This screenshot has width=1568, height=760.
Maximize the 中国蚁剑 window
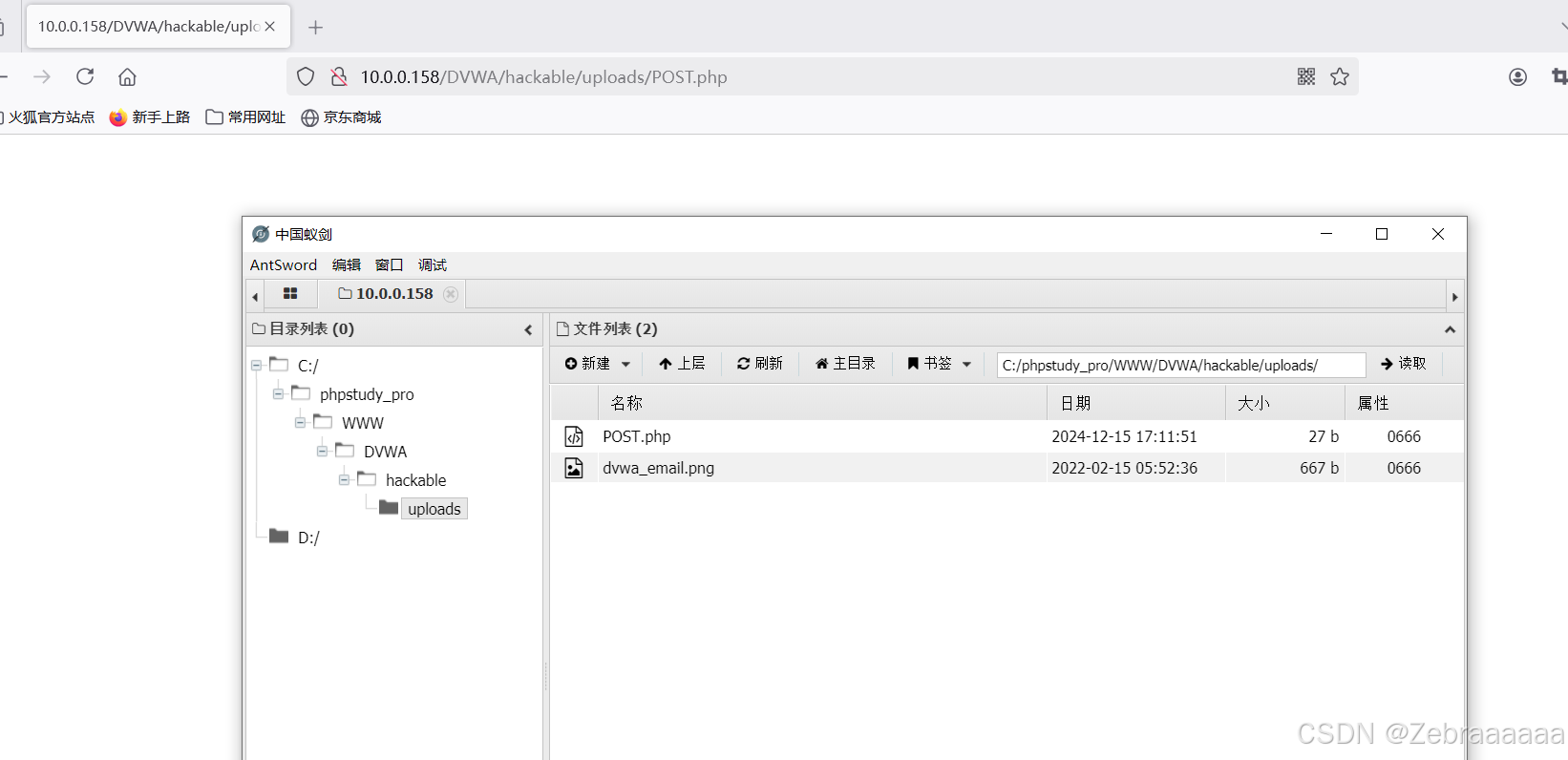click(x=1382, y=234)
